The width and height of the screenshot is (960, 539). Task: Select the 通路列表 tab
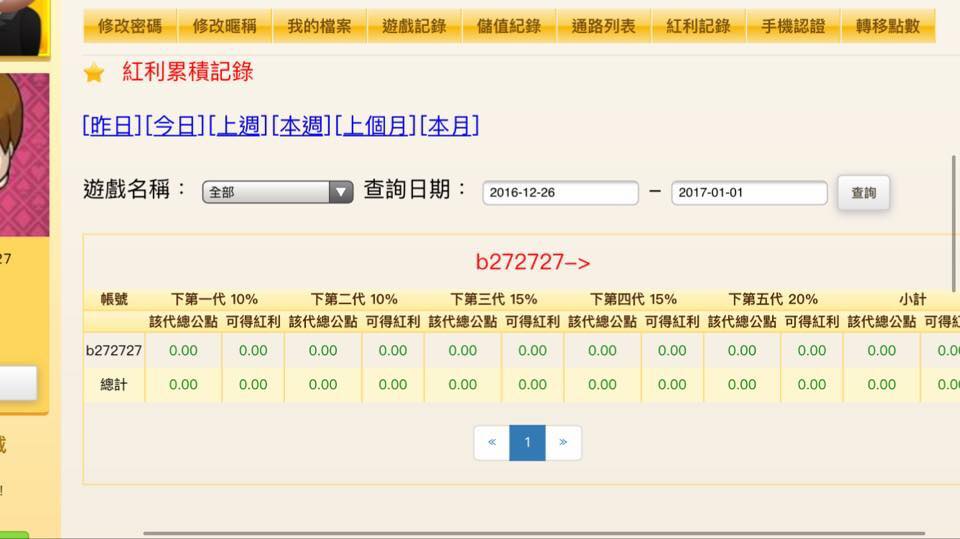[x=603, y=27]
